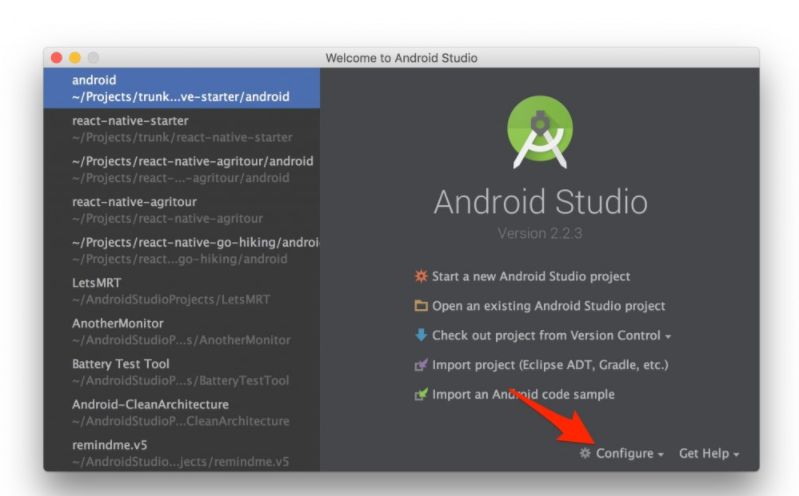Open the Get Help dropdown menu
Viewport: 799px width, 496px height.
(x=708, y=454)
